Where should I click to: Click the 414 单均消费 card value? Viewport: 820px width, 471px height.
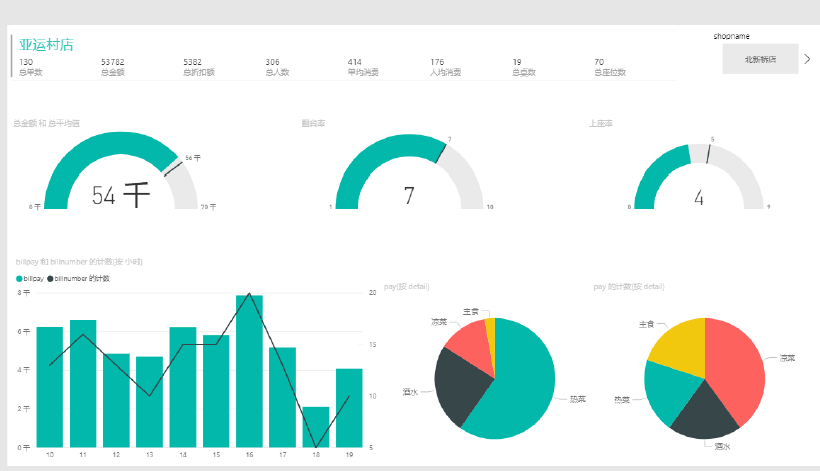click(355, 62)
